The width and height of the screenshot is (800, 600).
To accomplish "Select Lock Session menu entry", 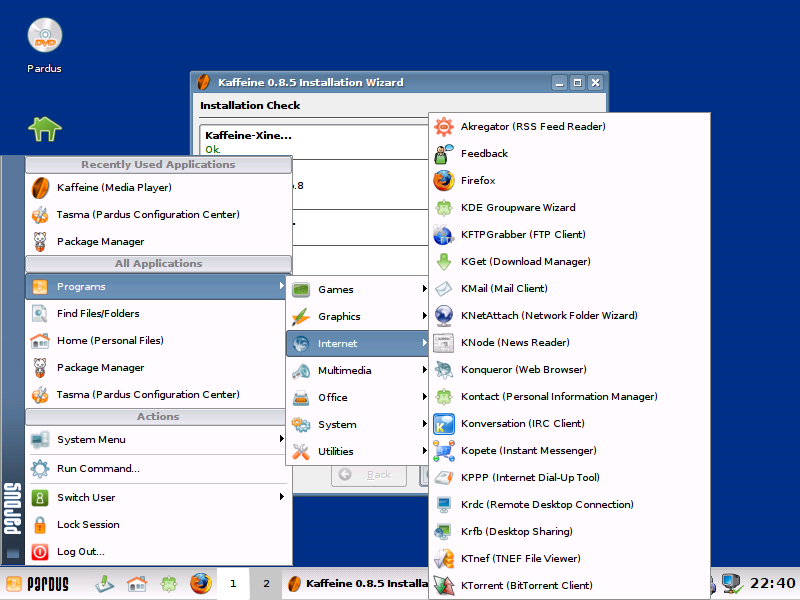I will tap(159, 524).
